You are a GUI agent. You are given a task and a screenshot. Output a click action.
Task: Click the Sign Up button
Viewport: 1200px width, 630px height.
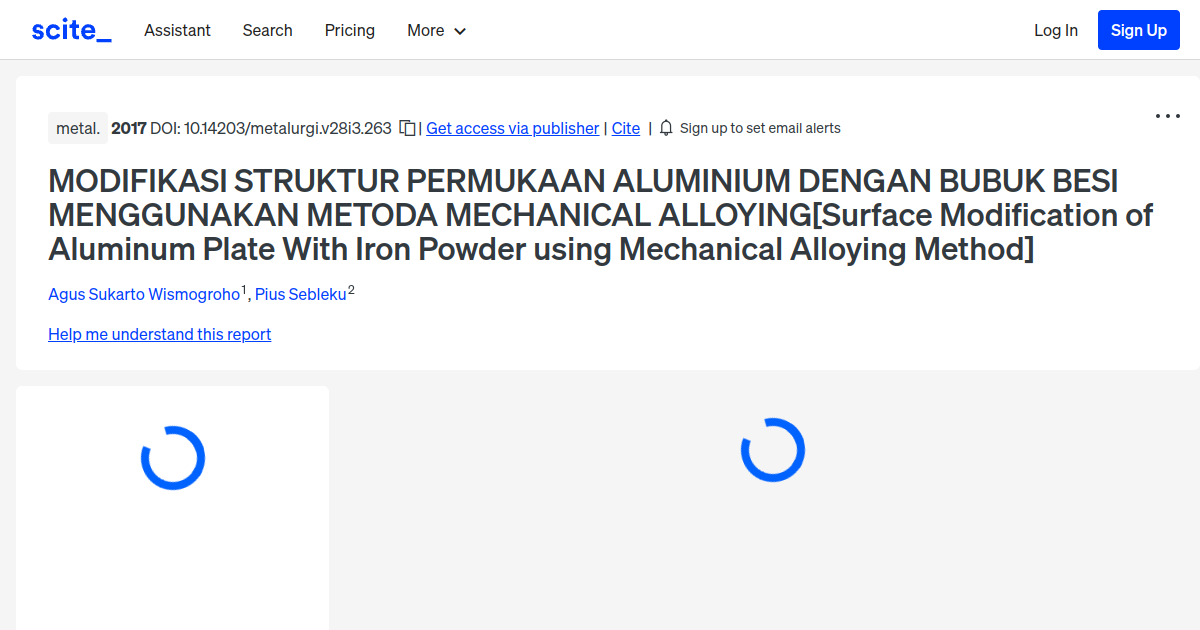pos(1138,29)
